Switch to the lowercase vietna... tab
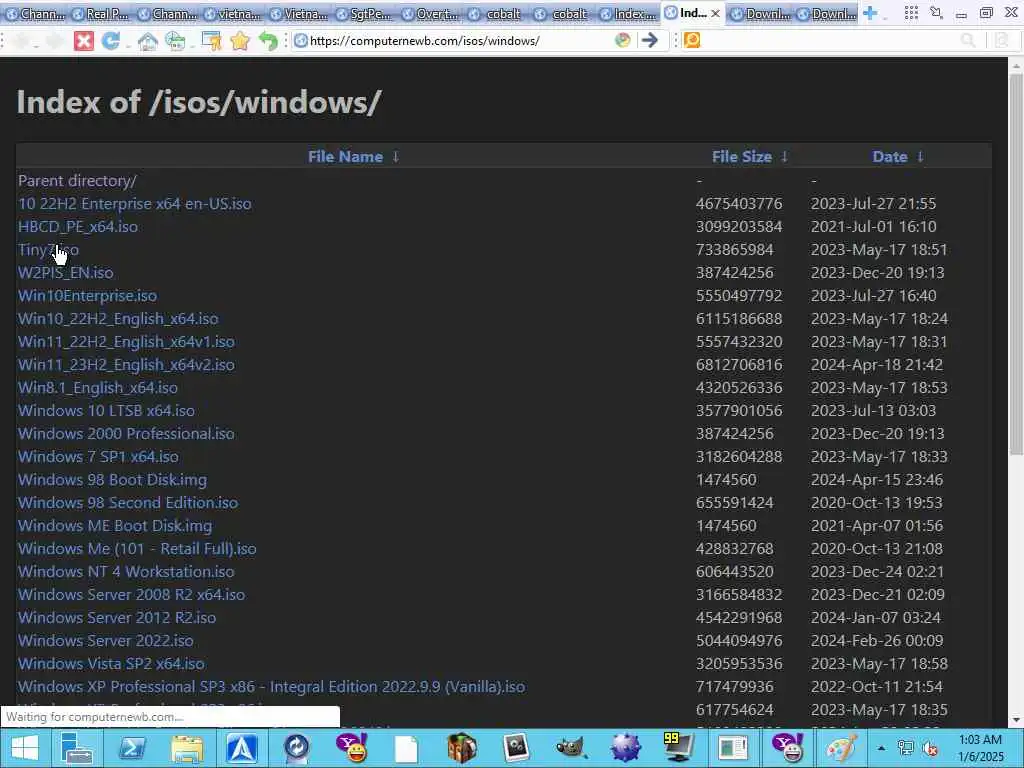The height and width of the screenshot is (768, 1024). coord(232,14)
